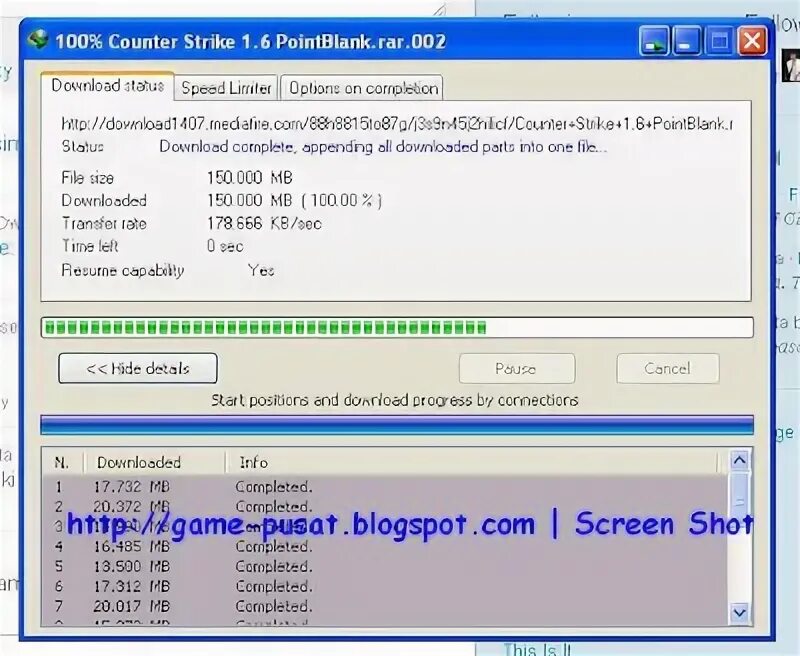Click the connections list scrollbar thumb
Image resolution: width=800 pixels, height=656 pixels.
740,502
